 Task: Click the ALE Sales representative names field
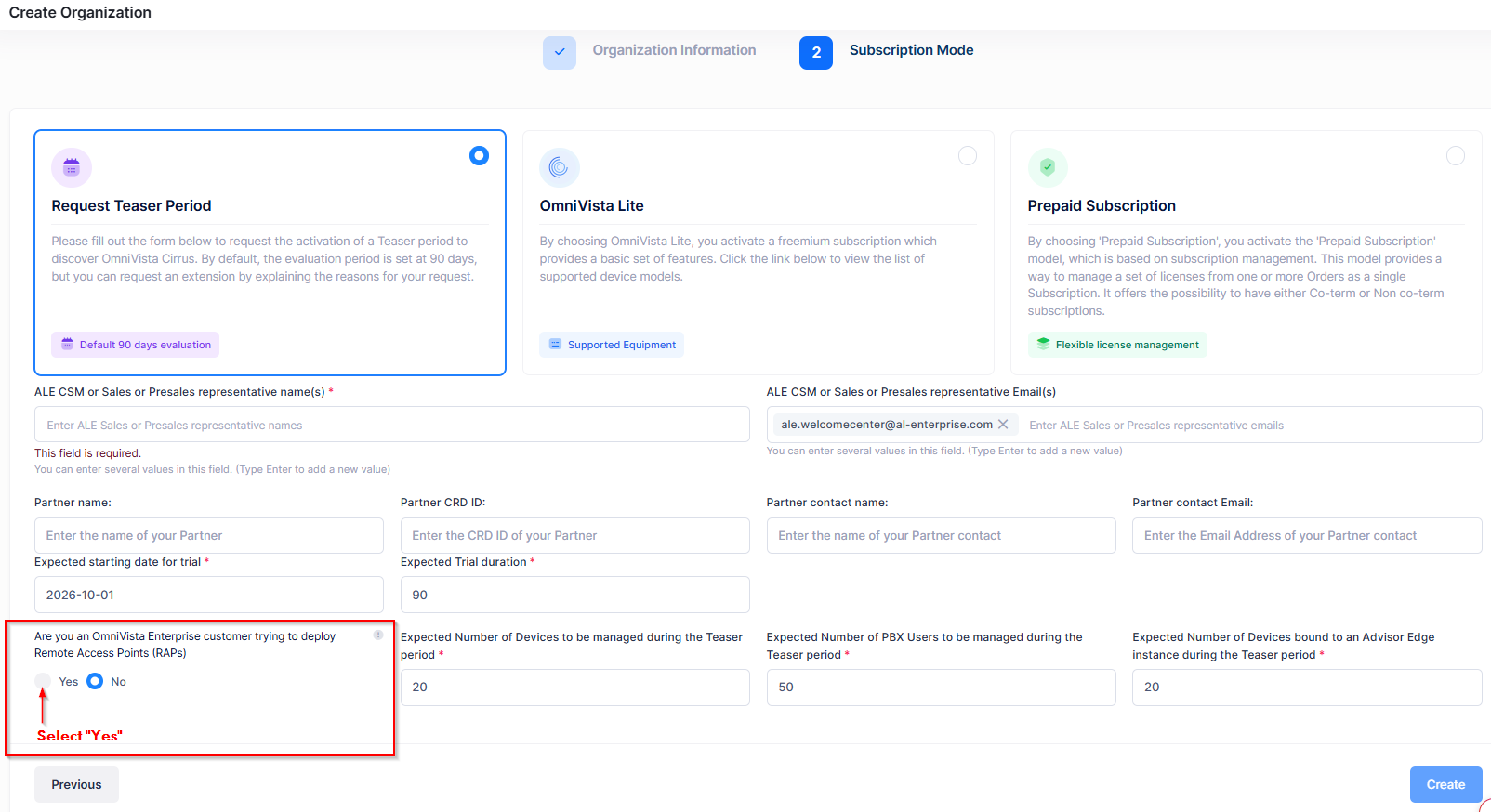392,425
